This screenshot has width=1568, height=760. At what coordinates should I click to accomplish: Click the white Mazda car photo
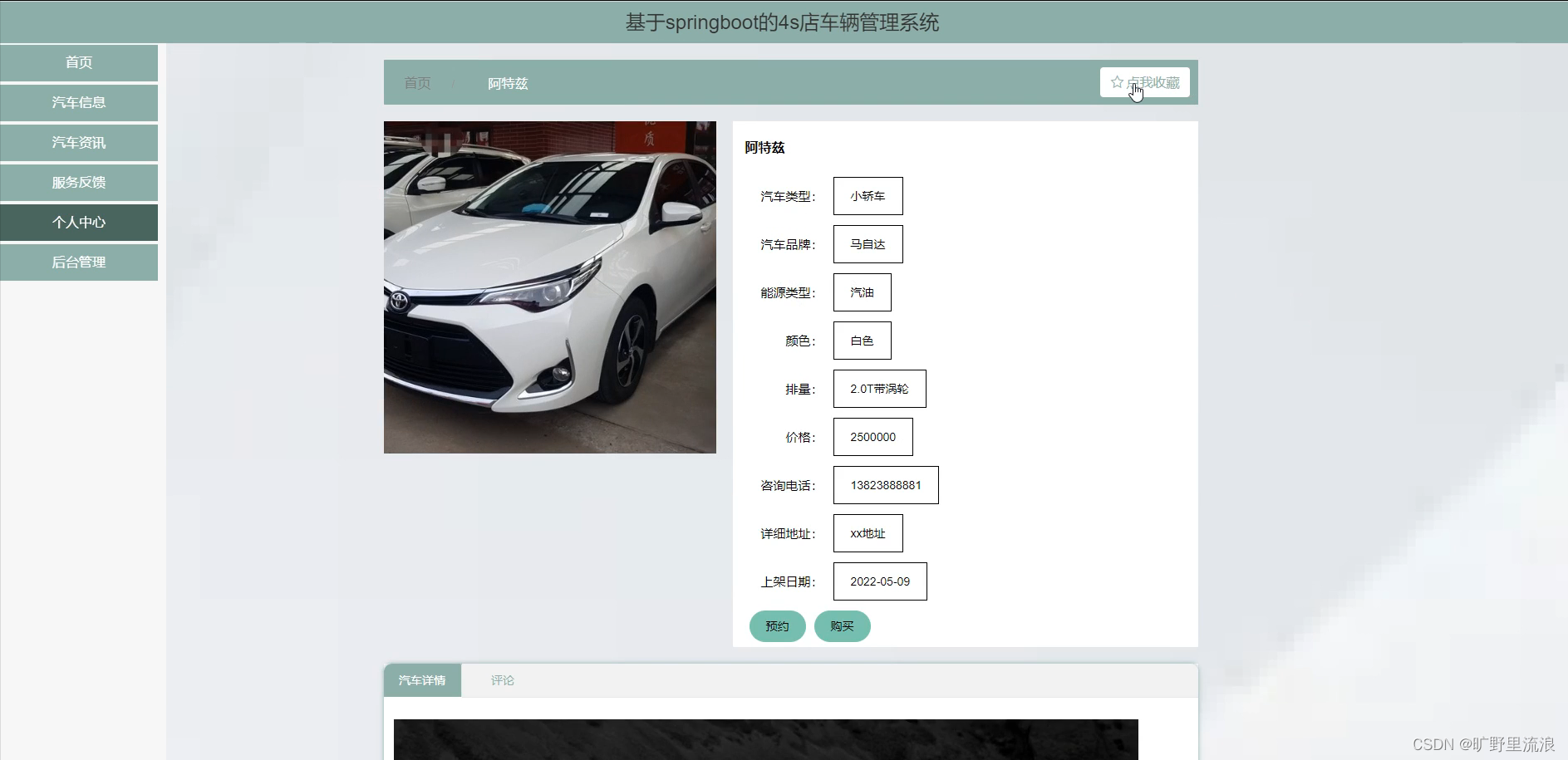tap(549, 287)
